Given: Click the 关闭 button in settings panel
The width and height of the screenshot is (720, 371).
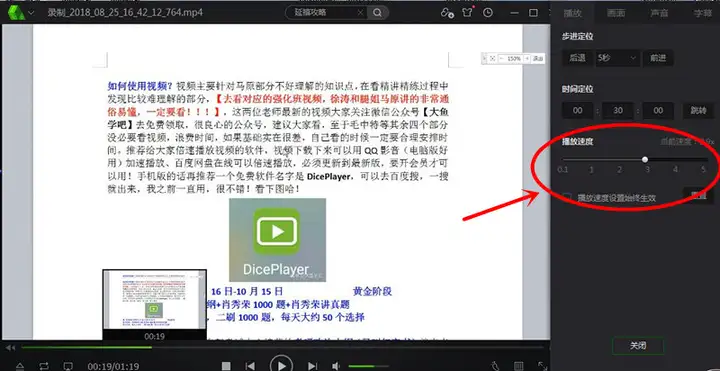Looking at the screenshot, I should pos(638,346).
